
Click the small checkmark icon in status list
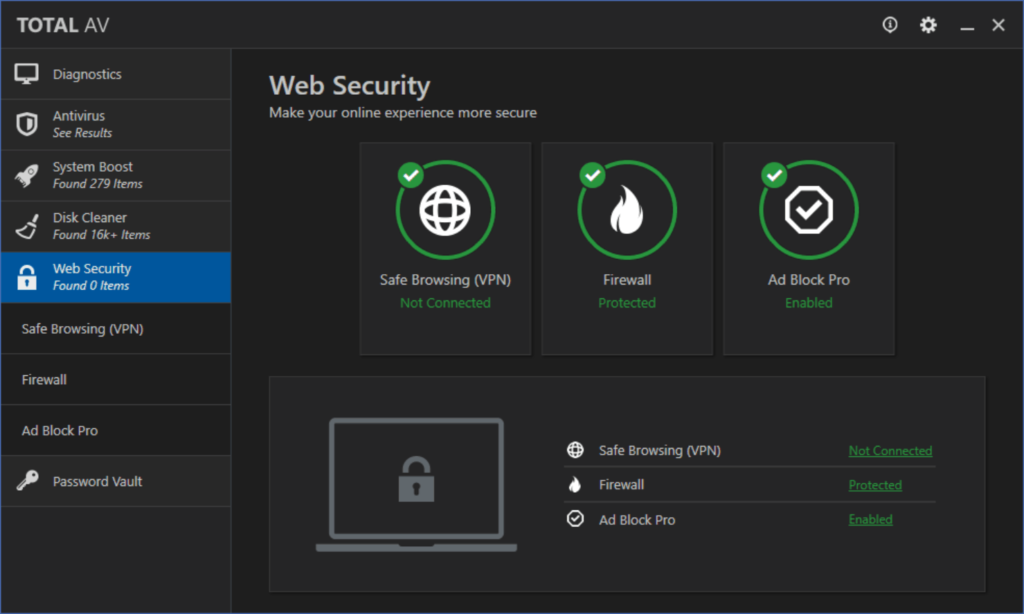575,519
